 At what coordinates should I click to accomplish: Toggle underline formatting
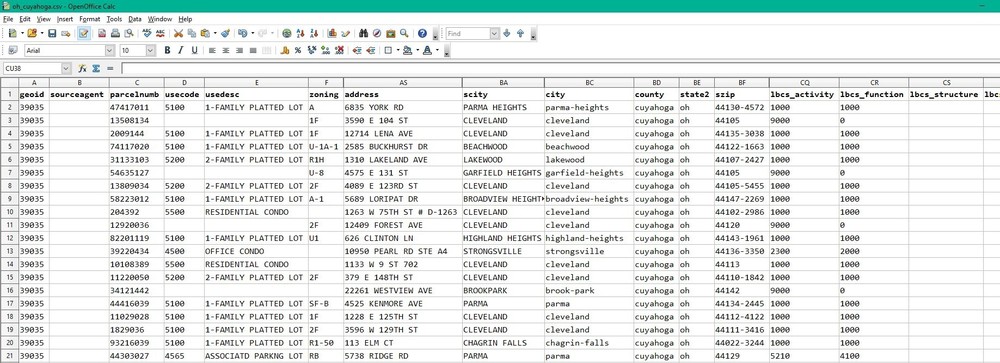194,50
